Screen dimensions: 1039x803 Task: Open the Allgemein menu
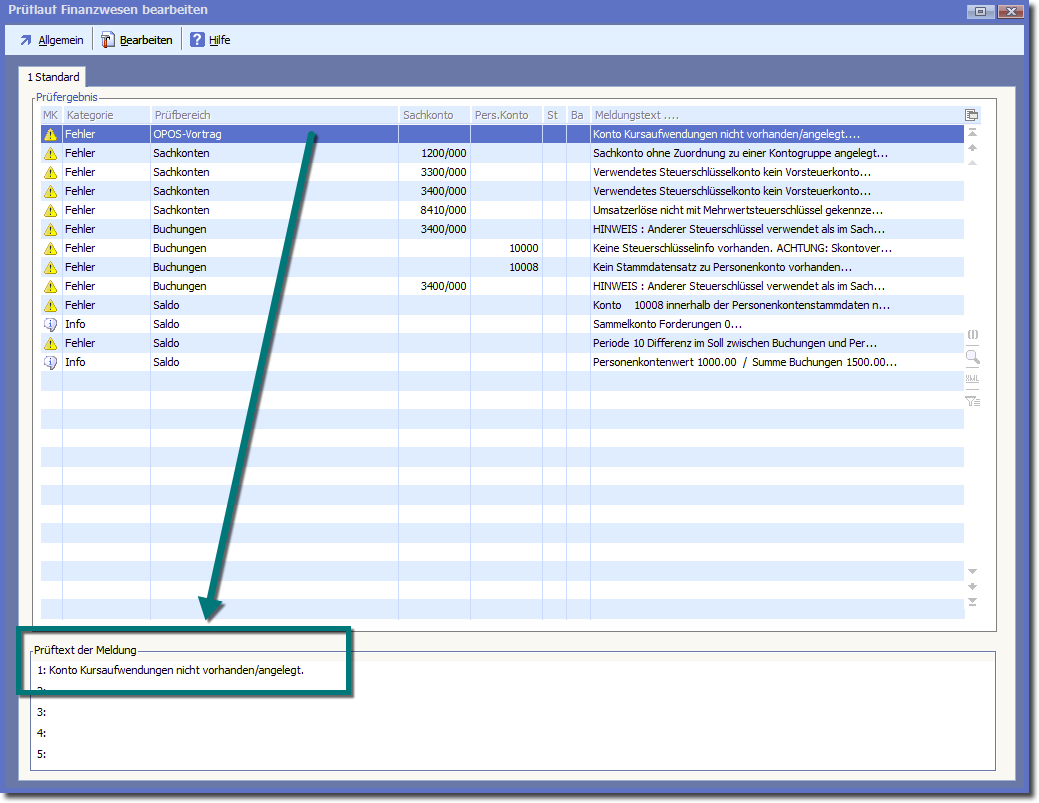[x=52, y=40]
